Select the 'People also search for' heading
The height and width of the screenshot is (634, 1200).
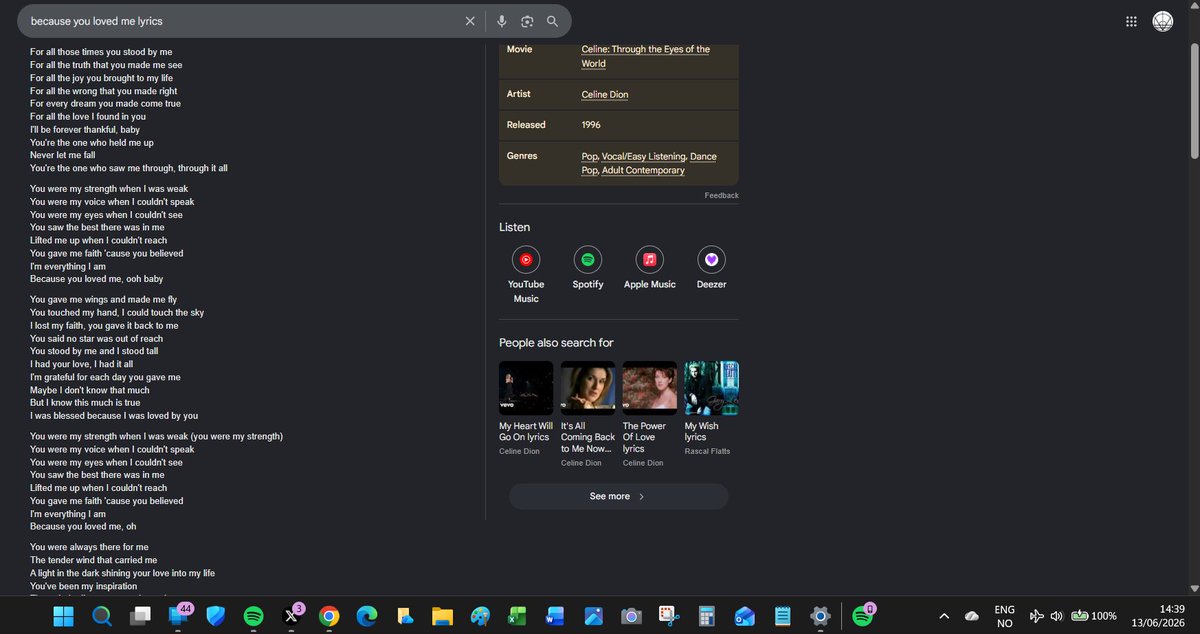click(556, 343)
